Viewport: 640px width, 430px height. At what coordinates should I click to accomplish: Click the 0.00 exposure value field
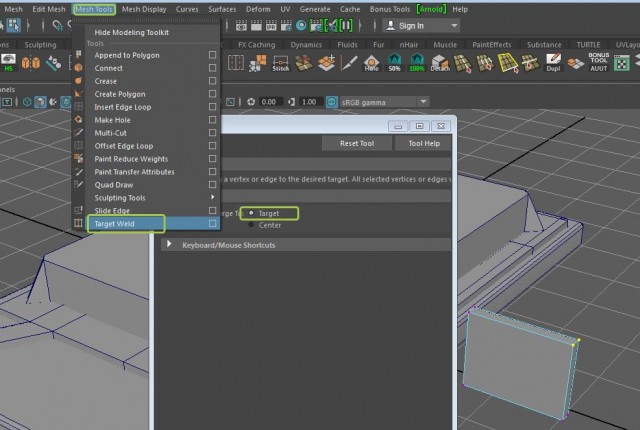pyautogui.click(x=270, y=102)
